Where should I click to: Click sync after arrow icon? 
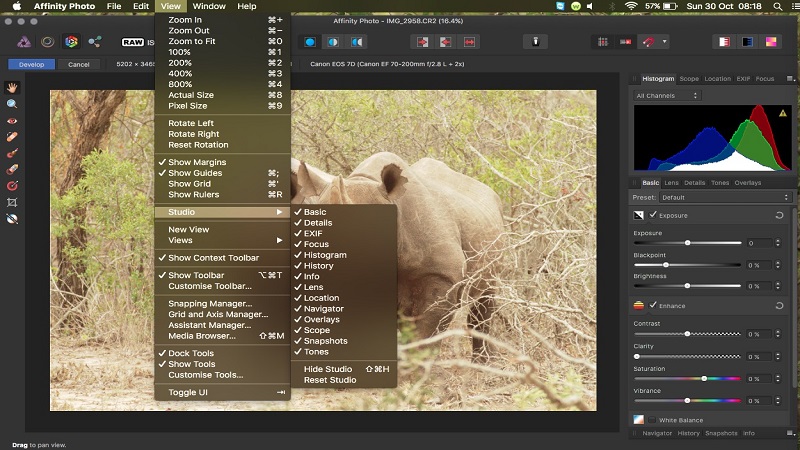point(446,42)
